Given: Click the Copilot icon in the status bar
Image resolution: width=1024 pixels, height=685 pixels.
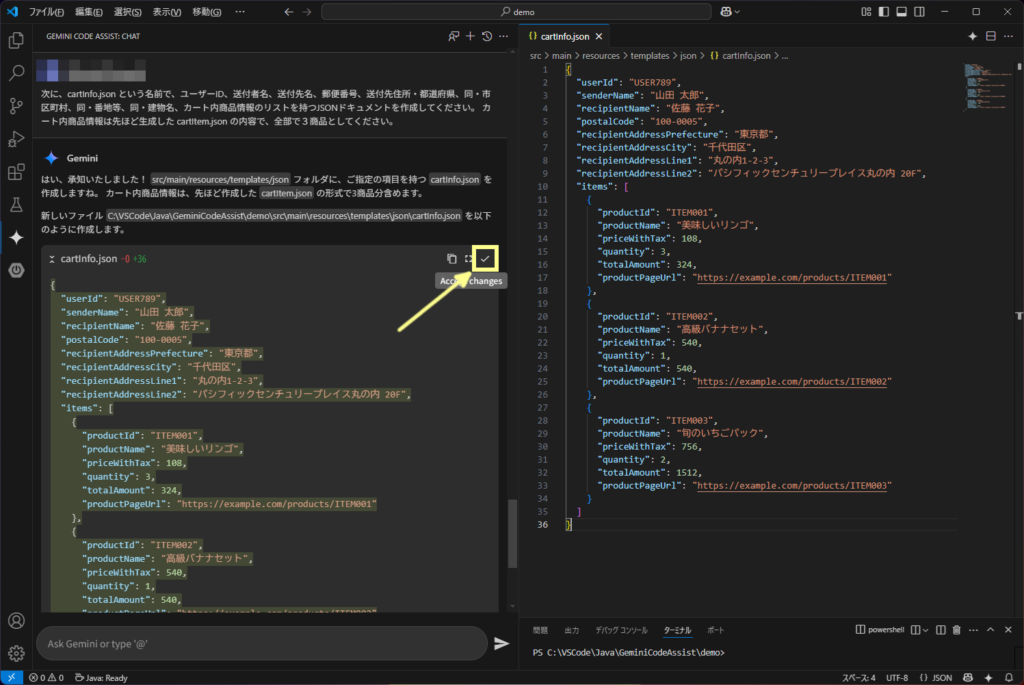Looking at the screenshot, I should pyautogui.click(x=968, y=678).
